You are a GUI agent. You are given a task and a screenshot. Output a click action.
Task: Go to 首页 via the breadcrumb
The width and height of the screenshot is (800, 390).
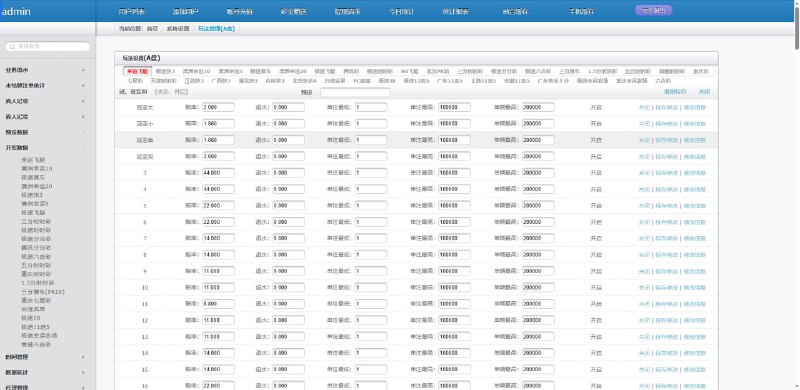[153, 29]
